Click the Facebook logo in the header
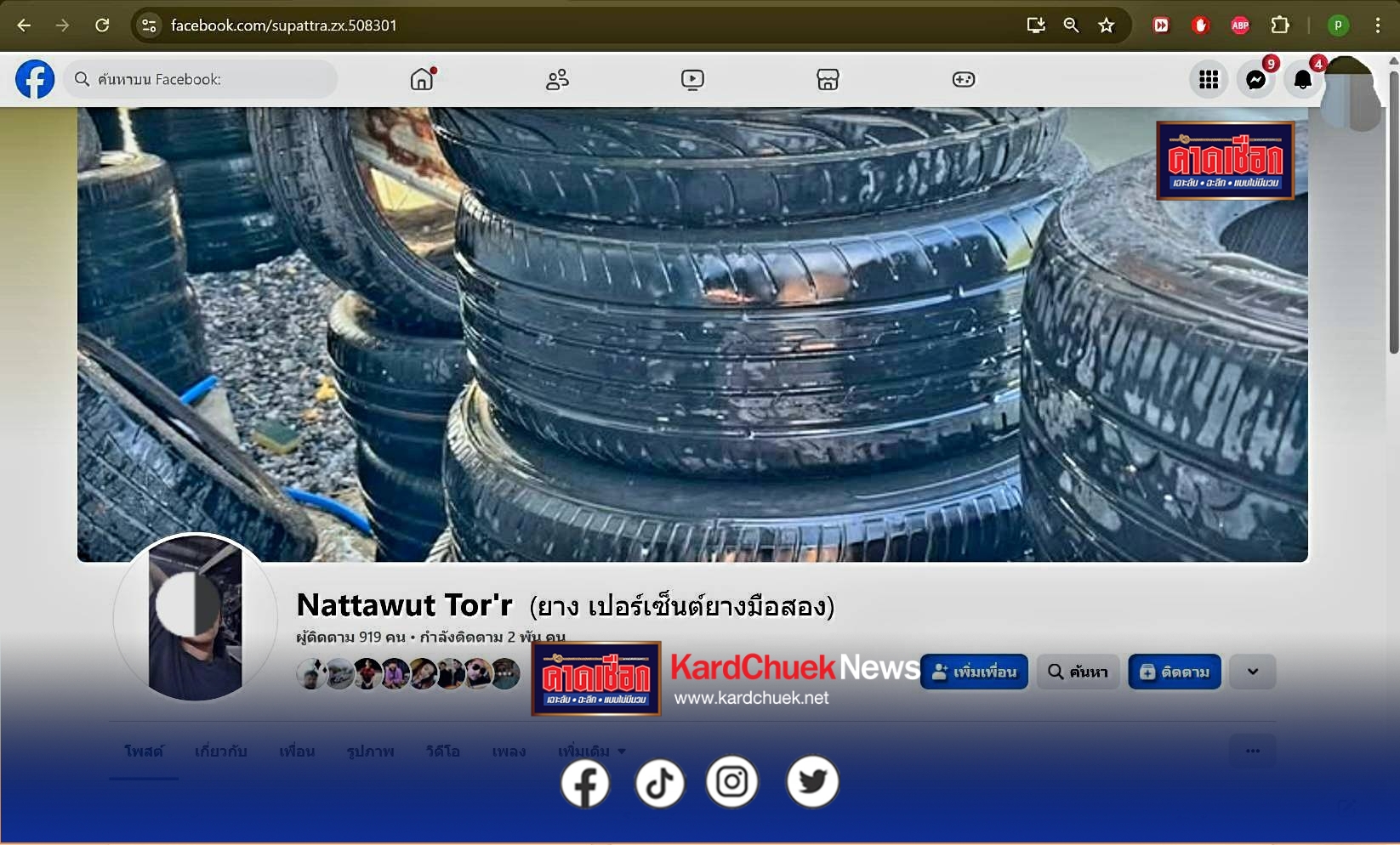Viewport: 1400px width, 845px height. [35, 79]
